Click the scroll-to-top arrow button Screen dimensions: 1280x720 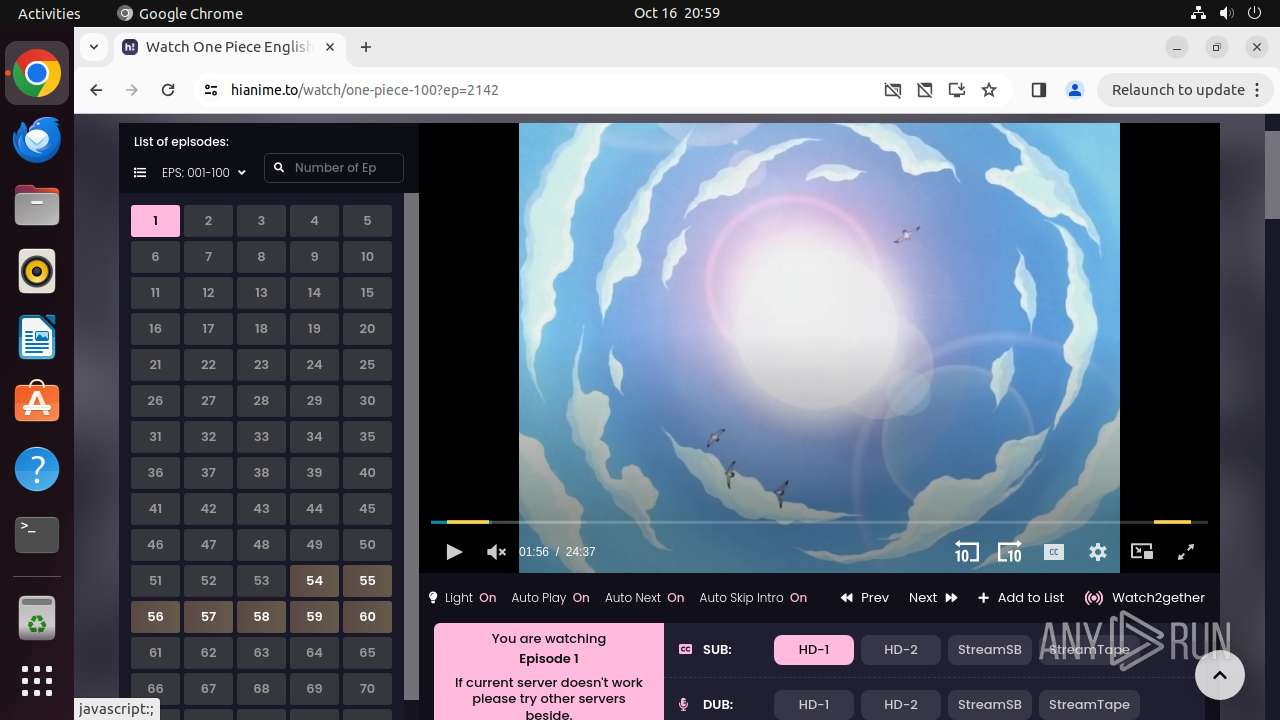(1220, 675)
